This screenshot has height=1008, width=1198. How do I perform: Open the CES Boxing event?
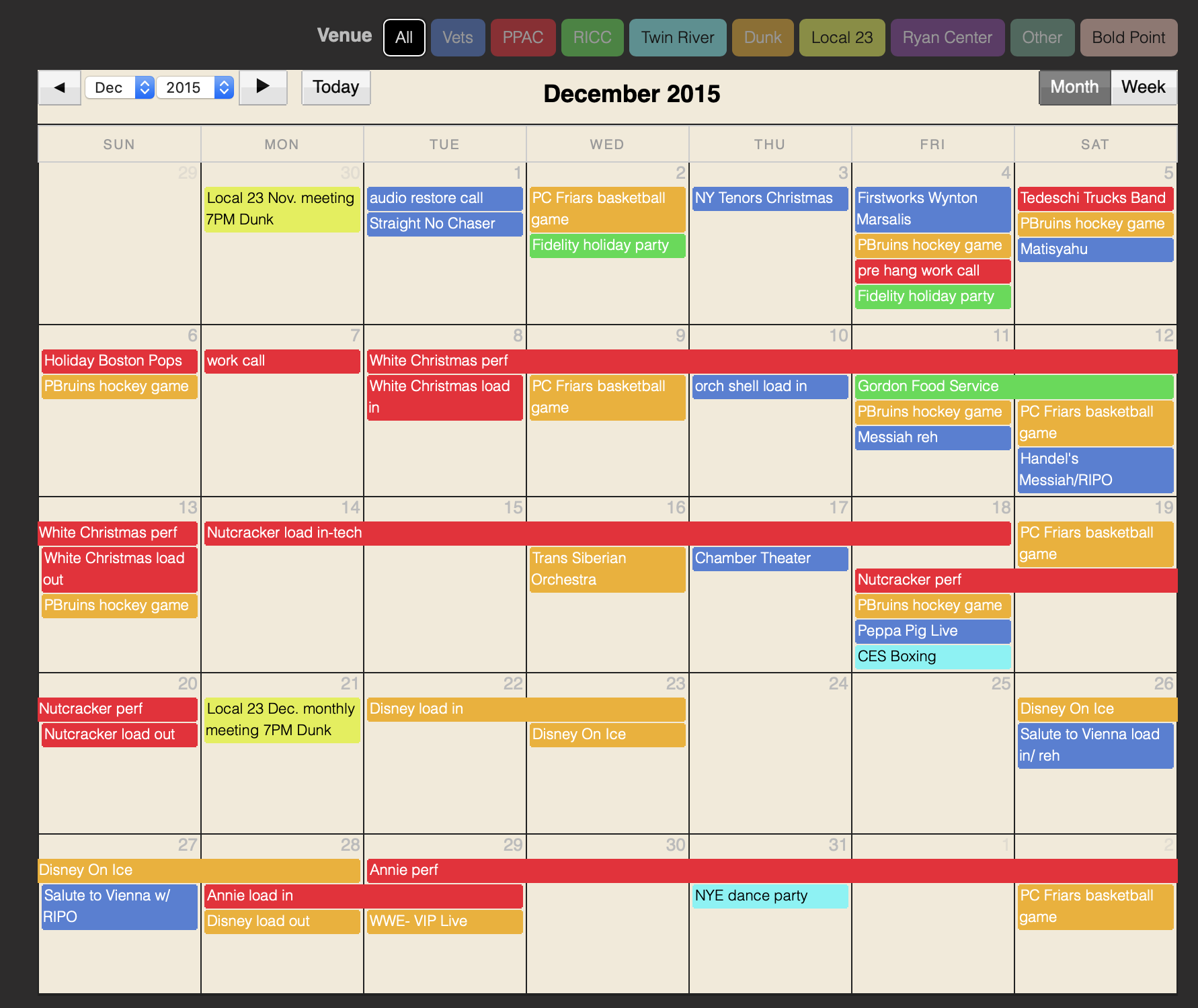pos(932,657)
